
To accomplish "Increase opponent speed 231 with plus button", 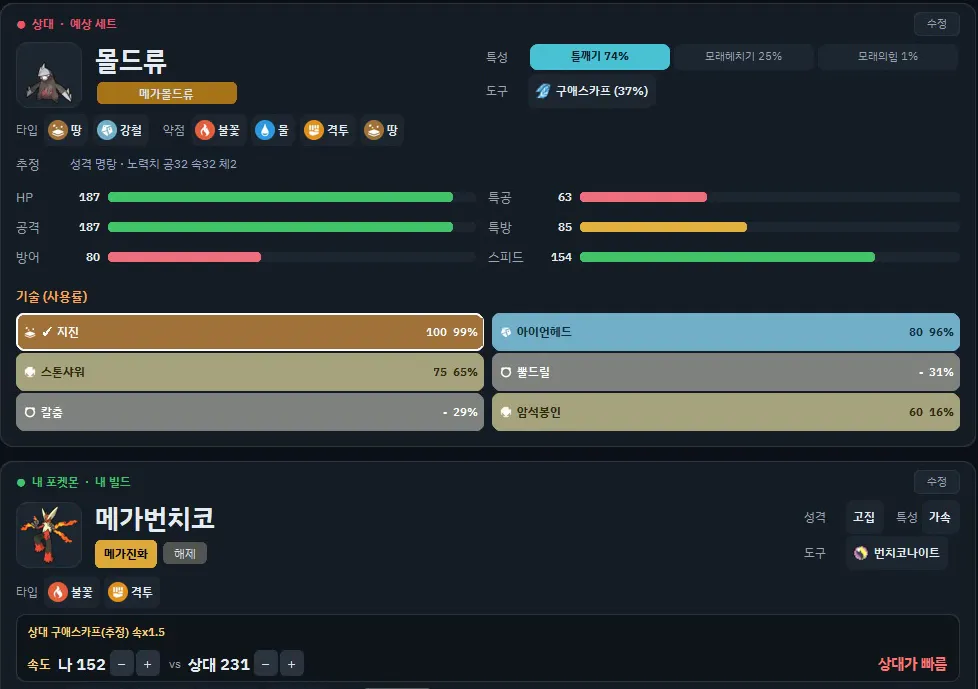I will pyautogui.click(x=291, y=664).
